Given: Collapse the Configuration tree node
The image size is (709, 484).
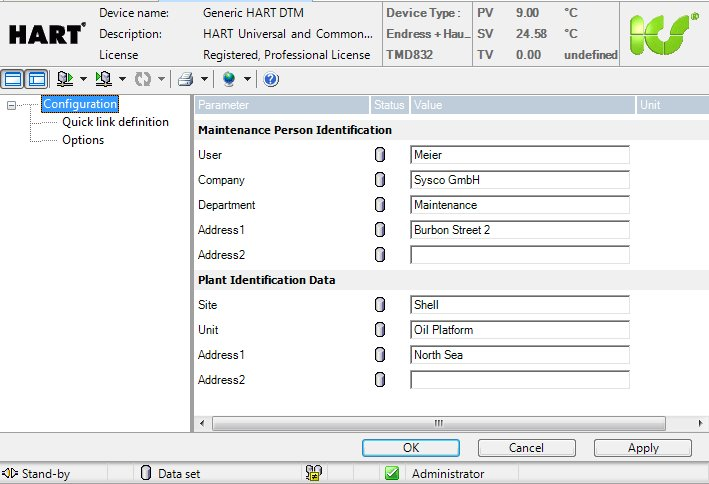Looking at the screenshot, I should 10,105.
